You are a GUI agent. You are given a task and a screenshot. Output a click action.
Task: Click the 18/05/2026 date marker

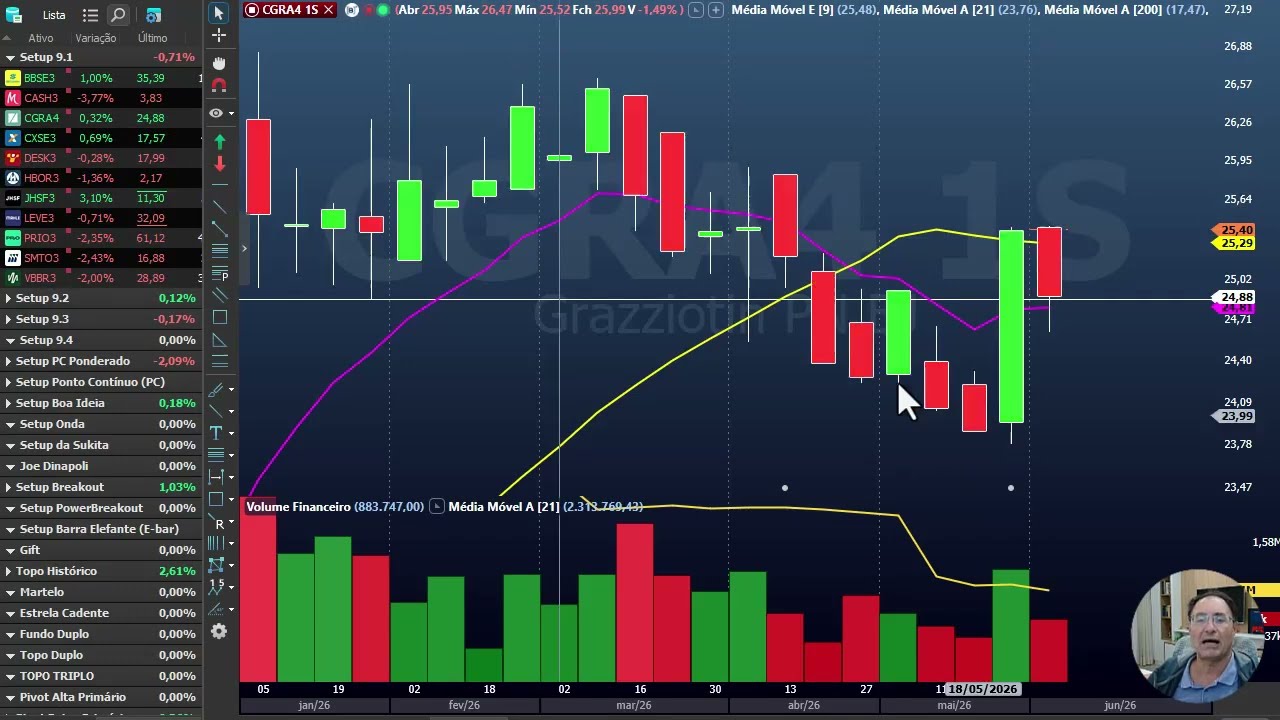(982, 689)
